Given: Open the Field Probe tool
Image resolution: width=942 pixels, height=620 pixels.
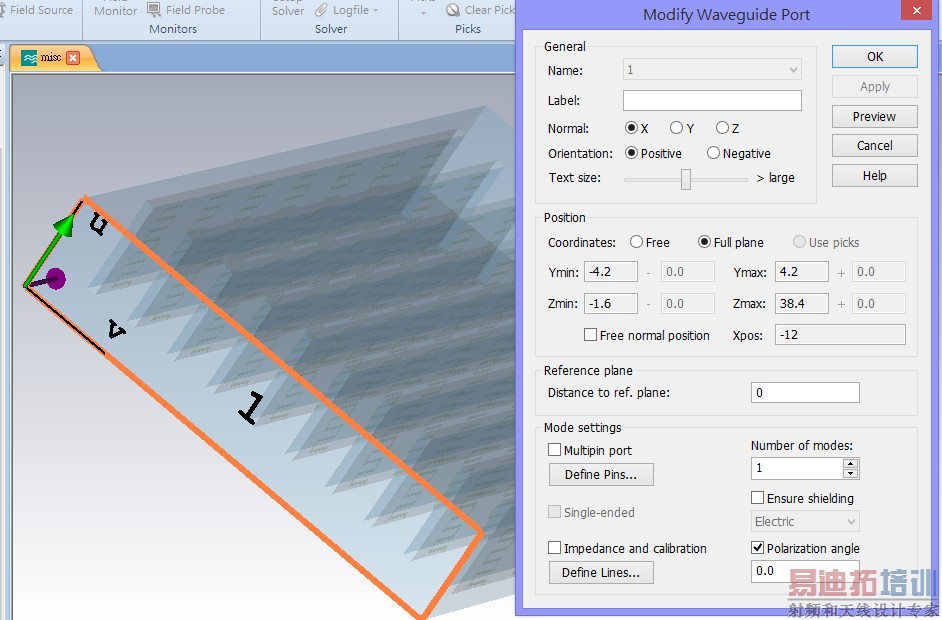Looking at the screenshot, I should tap(186, 10).
